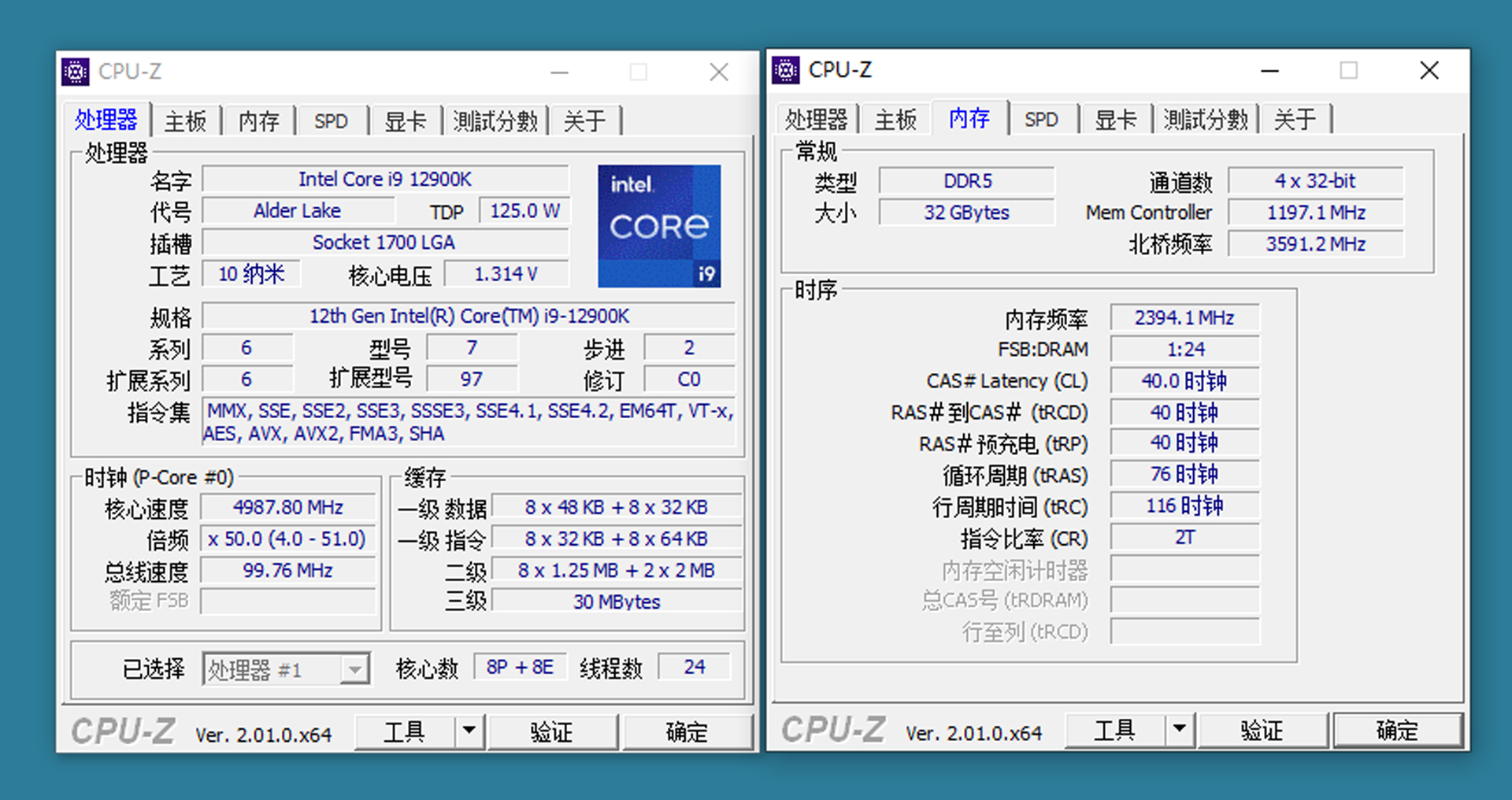The width and height of the screenshot is (1512, 800).
Task: Open the 测试分数 tab in left window
Action: (495, 120)
